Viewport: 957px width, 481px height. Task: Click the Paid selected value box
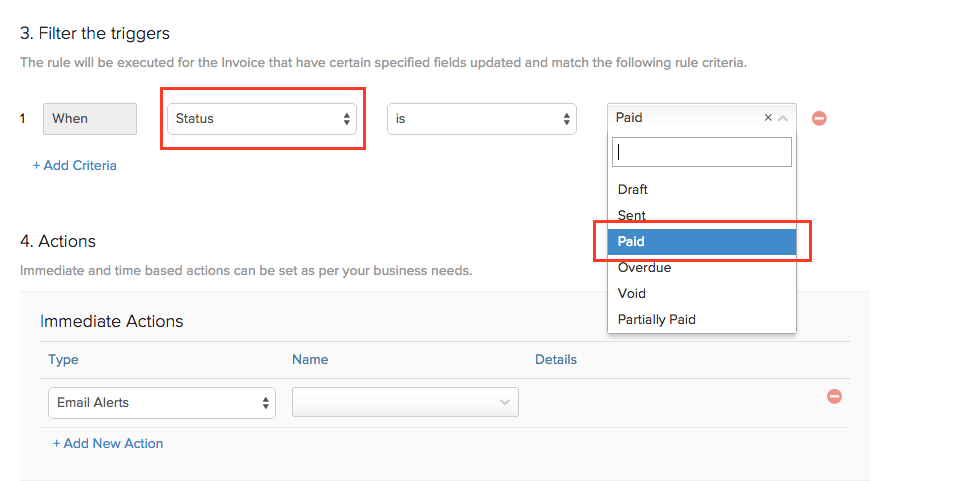click(x=685, y=118)
